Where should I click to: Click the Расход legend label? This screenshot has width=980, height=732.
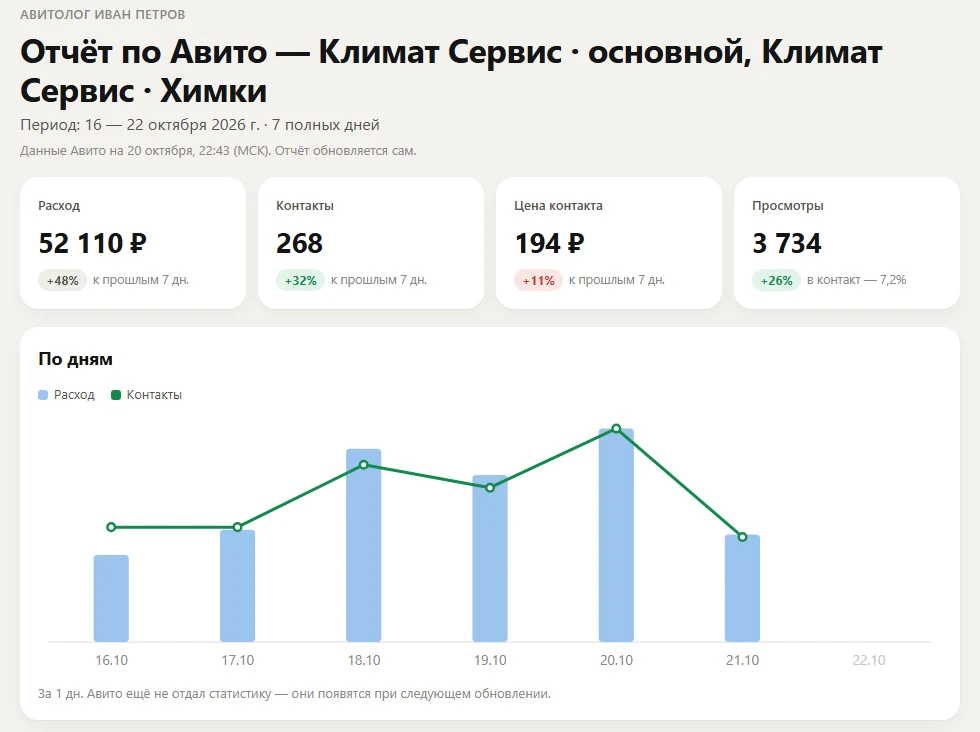pyautogui.click(x=74, y=395)
